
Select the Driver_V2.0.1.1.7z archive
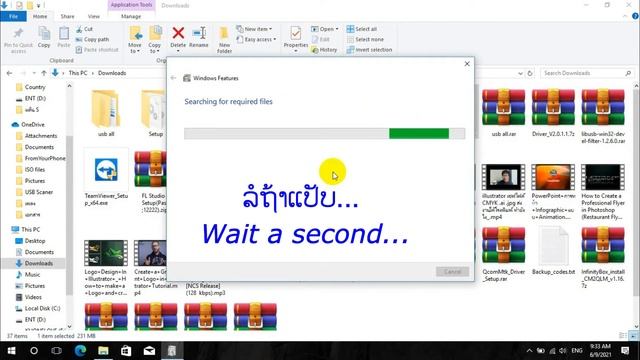click(553, 113)
